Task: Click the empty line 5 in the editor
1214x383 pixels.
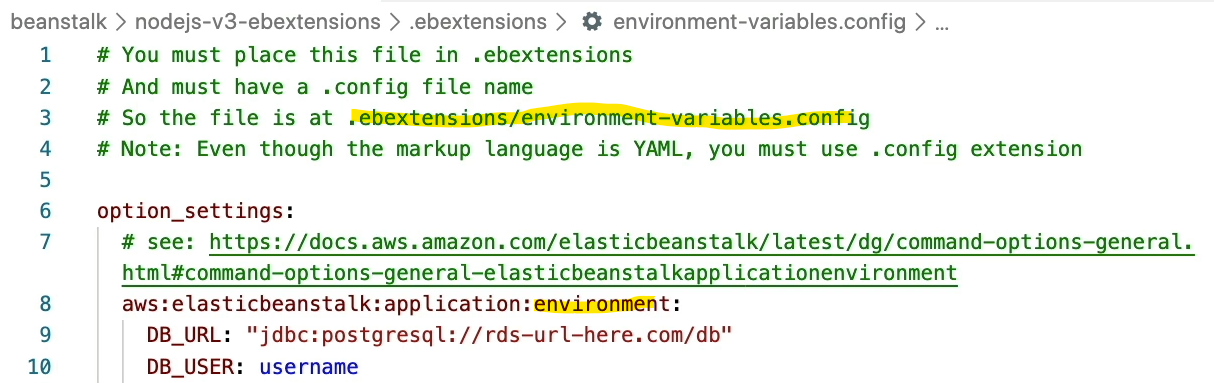Action: click(640, 180)
